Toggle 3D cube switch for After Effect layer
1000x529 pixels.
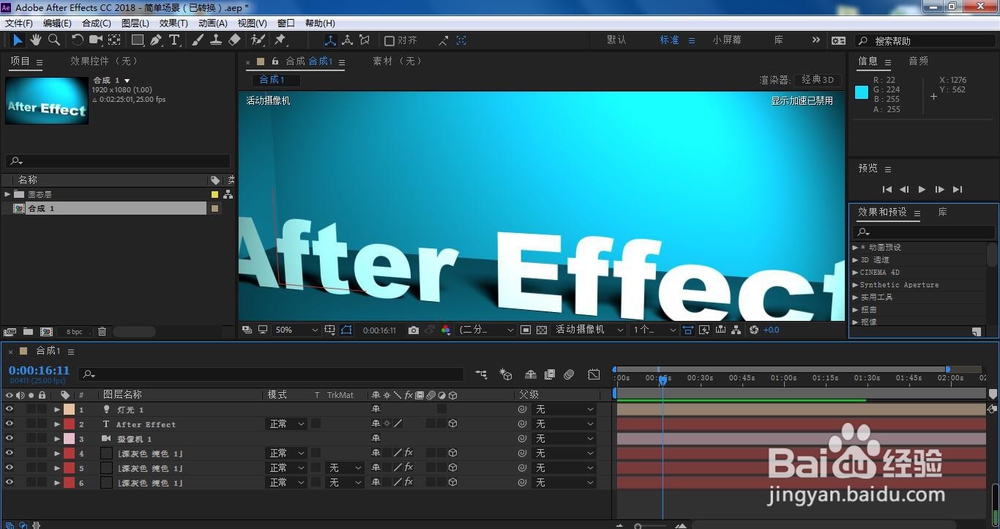[452, 424]
